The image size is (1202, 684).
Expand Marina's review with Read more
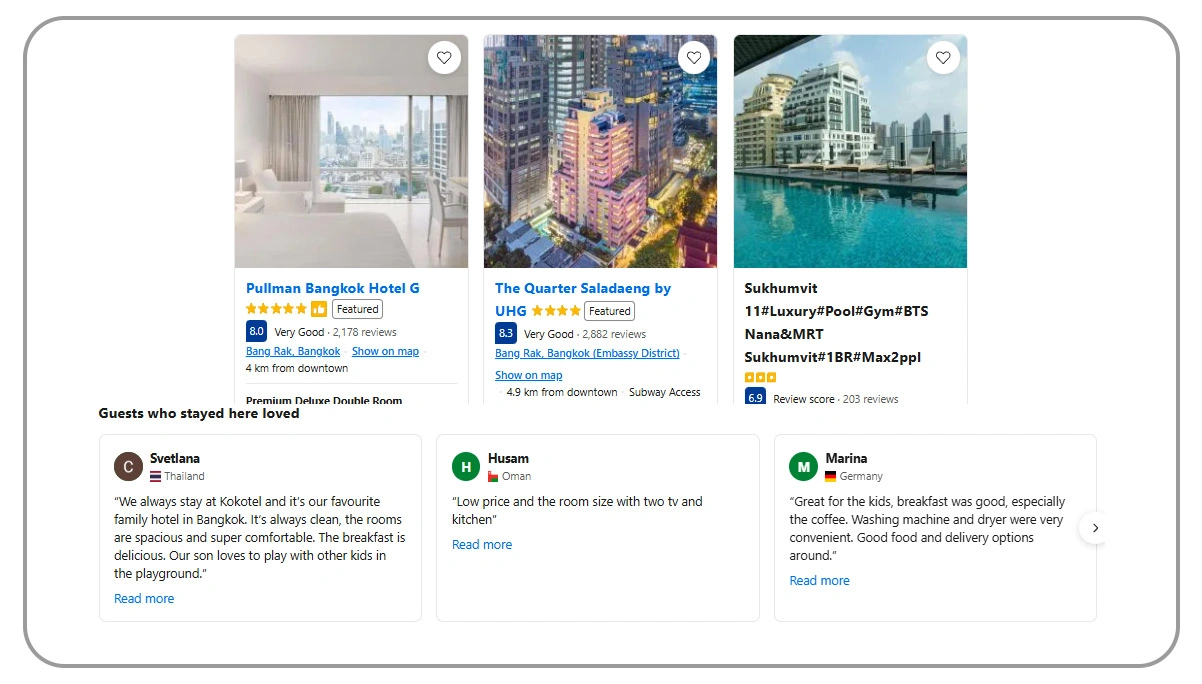[x=820, y=581]
